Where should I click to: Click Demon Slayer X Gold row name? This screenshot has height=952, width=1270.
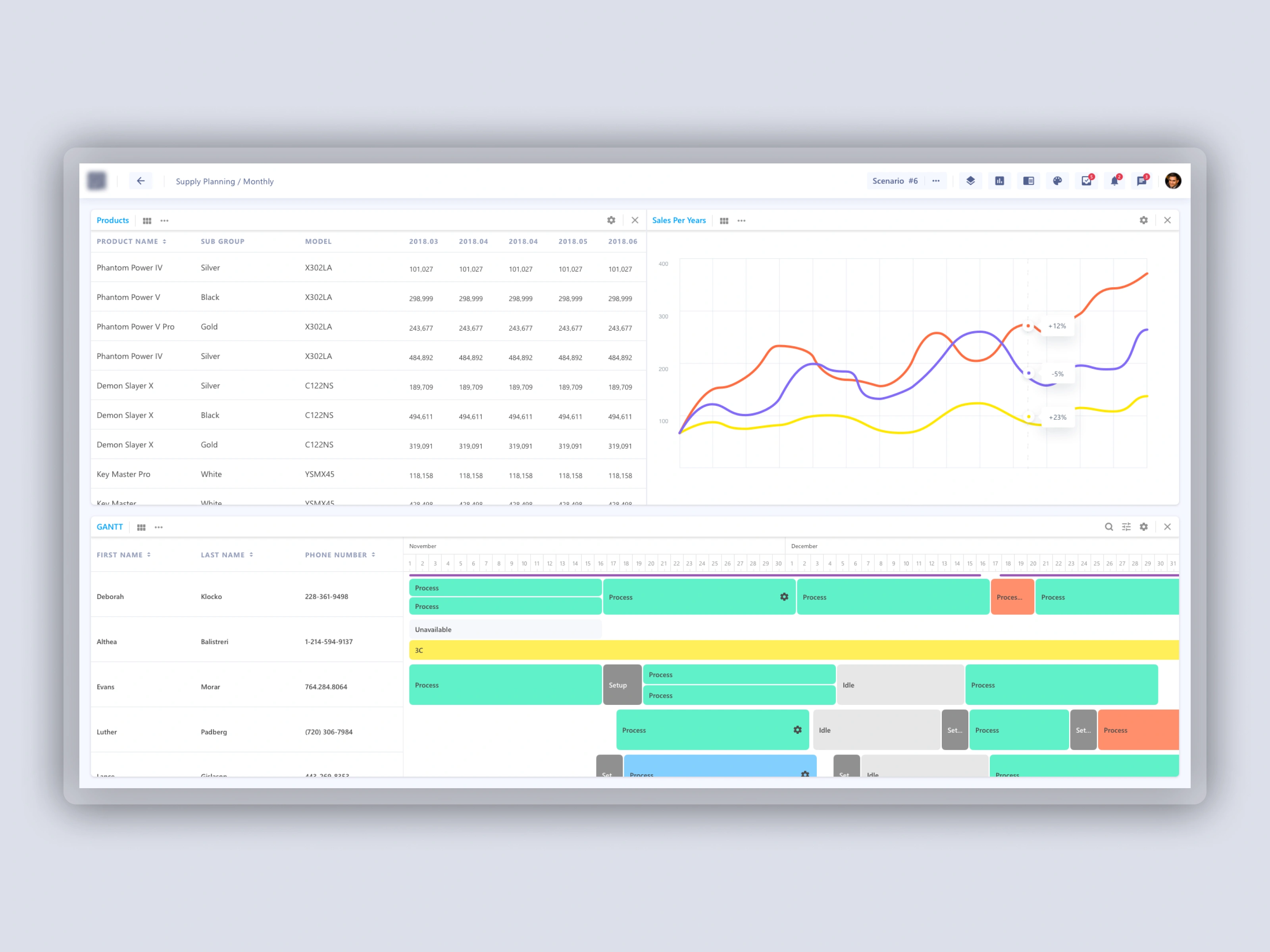tap(125, 445)
